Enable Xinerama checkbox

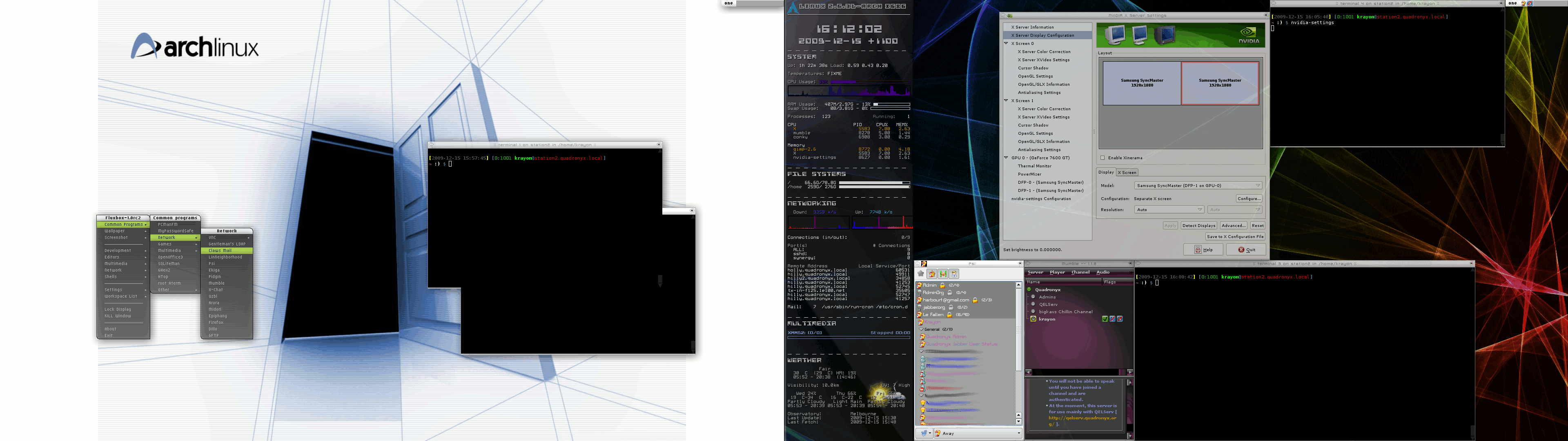coord(1102,158)
